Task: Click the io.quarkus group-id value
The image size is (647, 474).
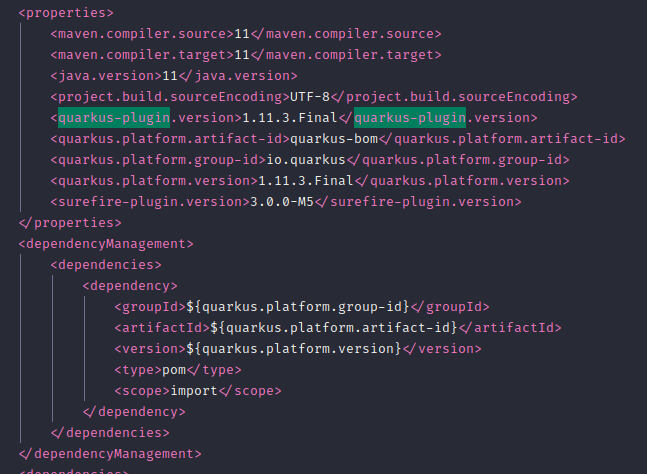Action: point(306,160)
